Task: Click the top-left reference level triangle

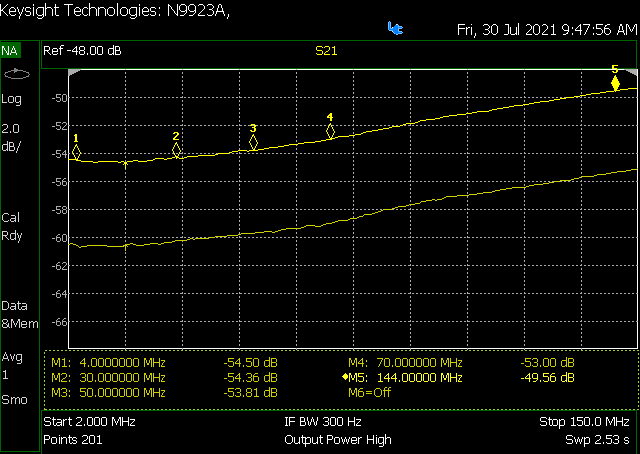Action: [73, 73]
